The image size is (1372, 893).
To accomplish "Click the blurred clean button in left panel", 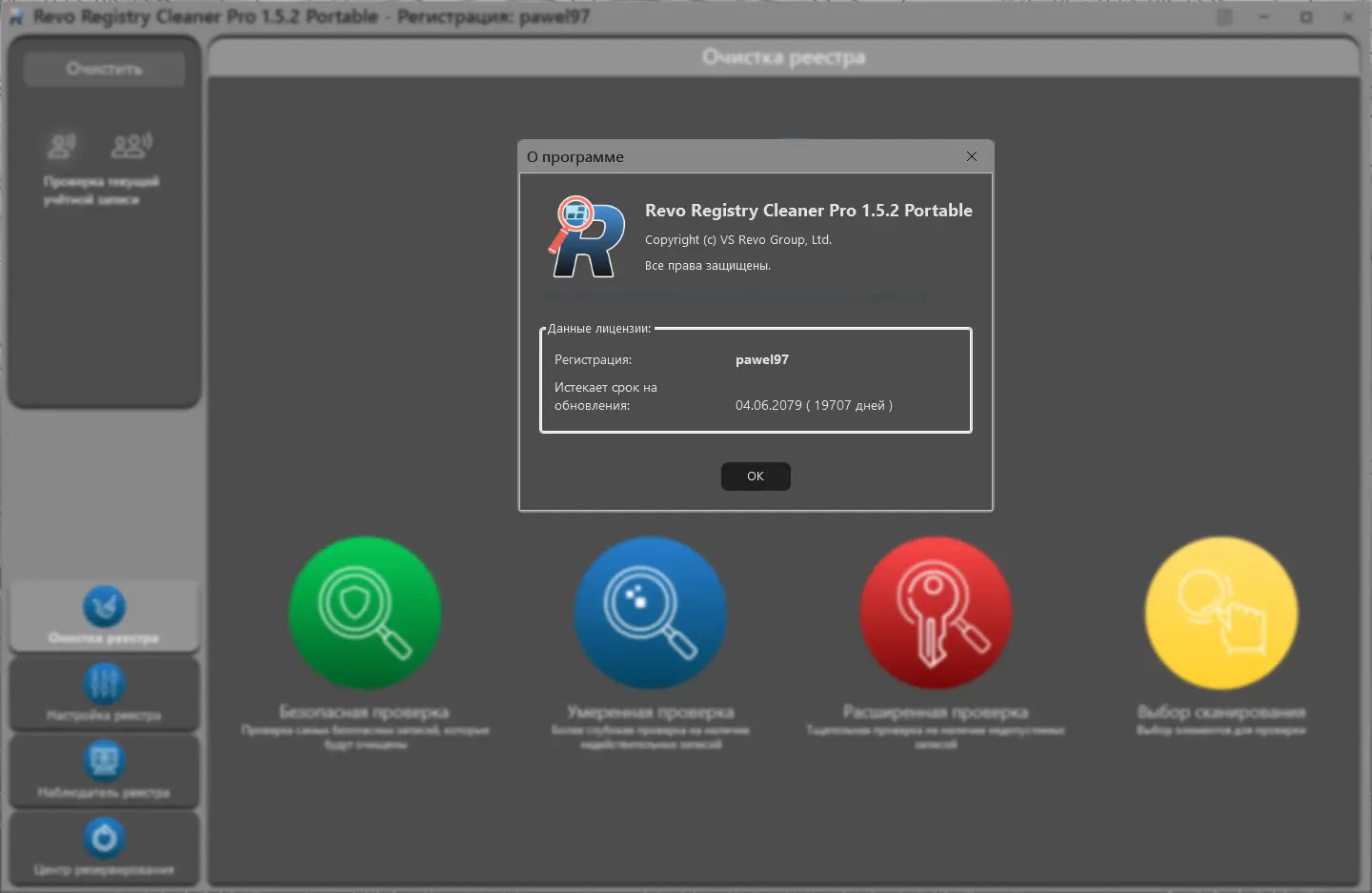I will click(x=105, y=69).
